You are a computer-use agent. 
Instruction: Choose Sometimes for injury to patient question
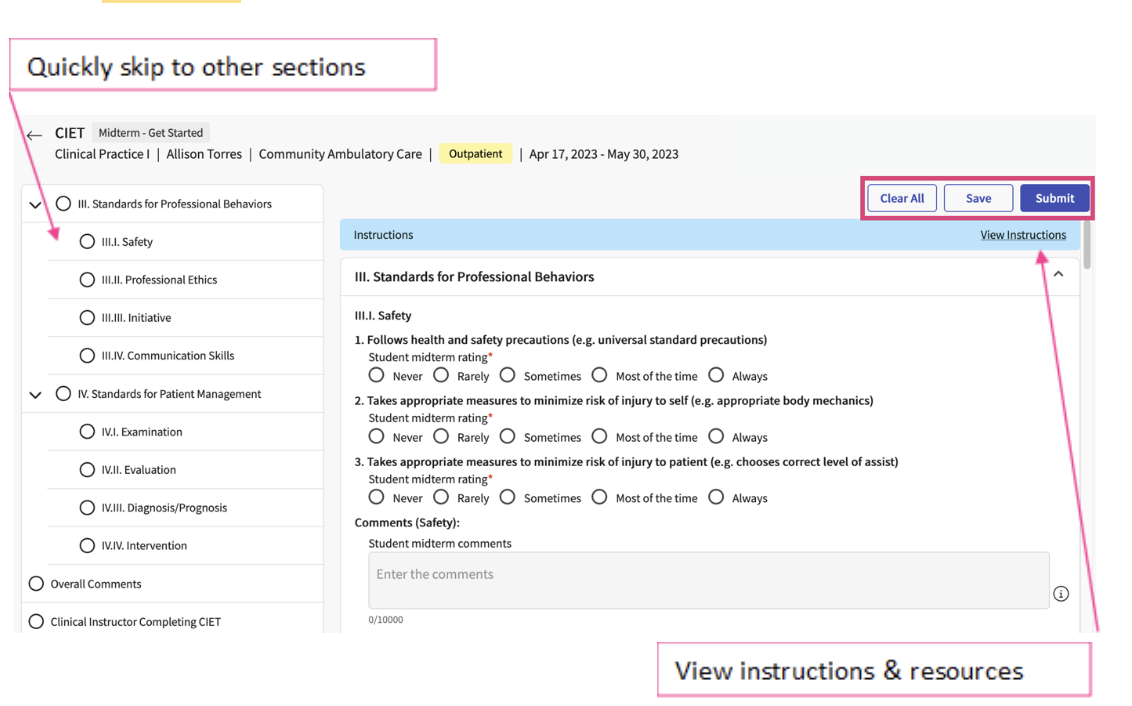pyautogui.click(x=508, y=498)
